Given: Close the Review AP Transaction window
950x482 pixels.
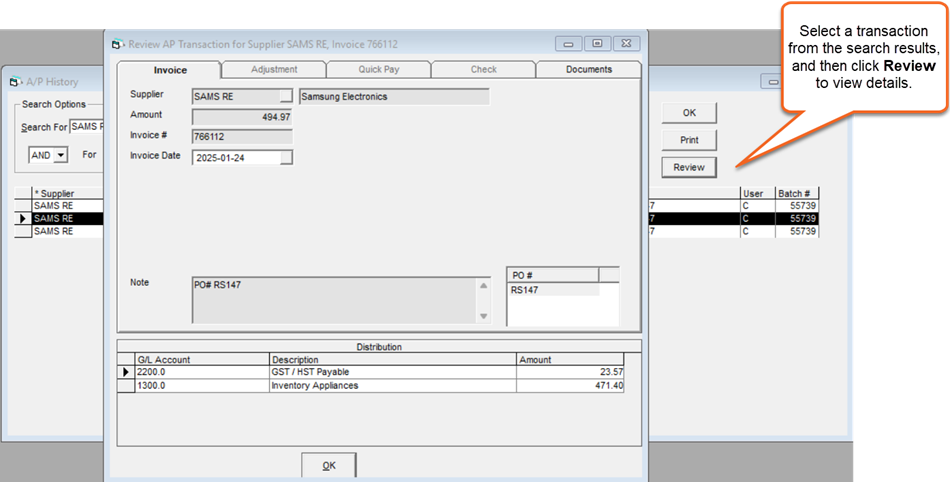Looking at the screenshot, I should point(626,44).
